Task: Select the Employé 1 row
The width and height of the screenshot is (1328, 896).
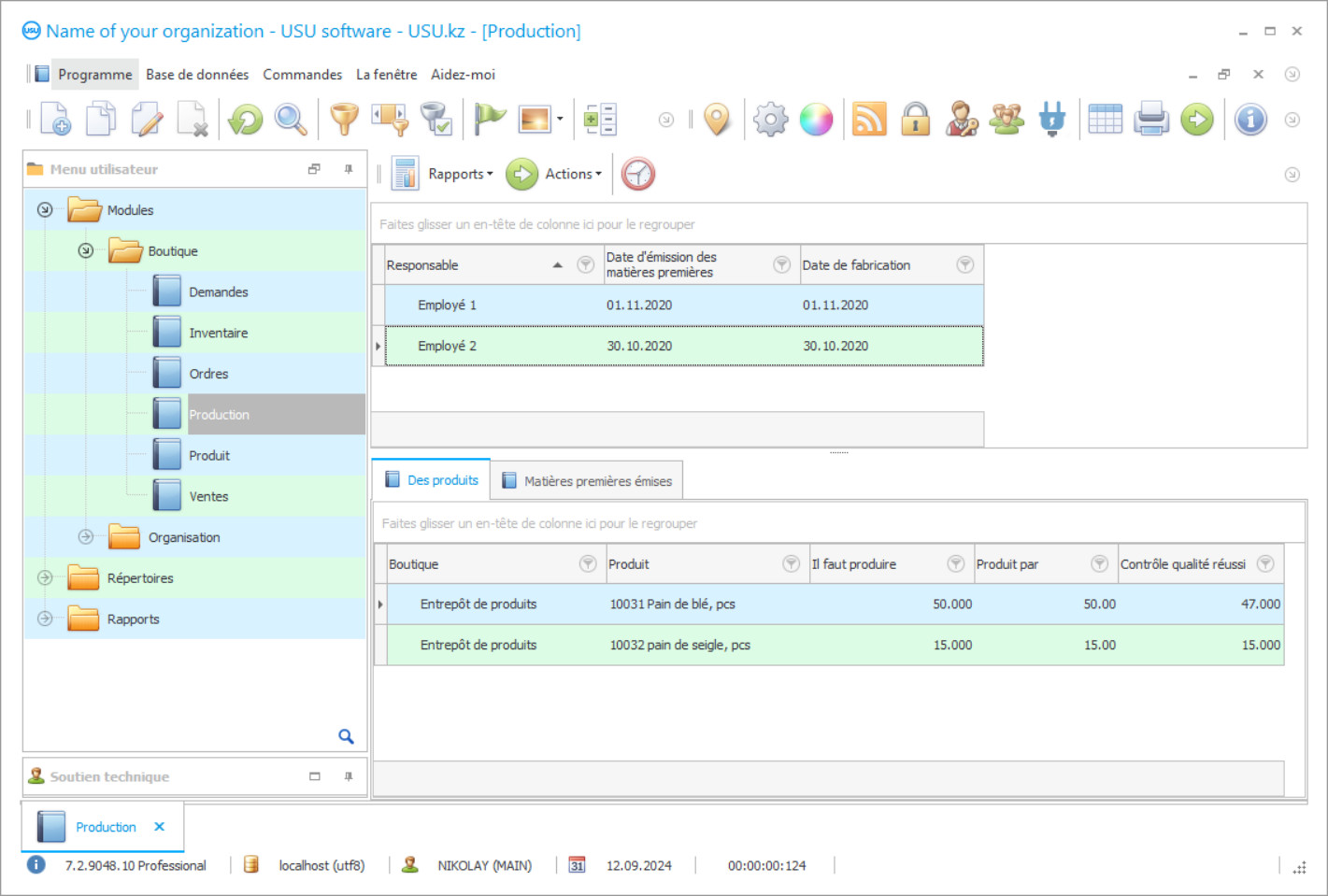Action: click(x=684, y=305)
